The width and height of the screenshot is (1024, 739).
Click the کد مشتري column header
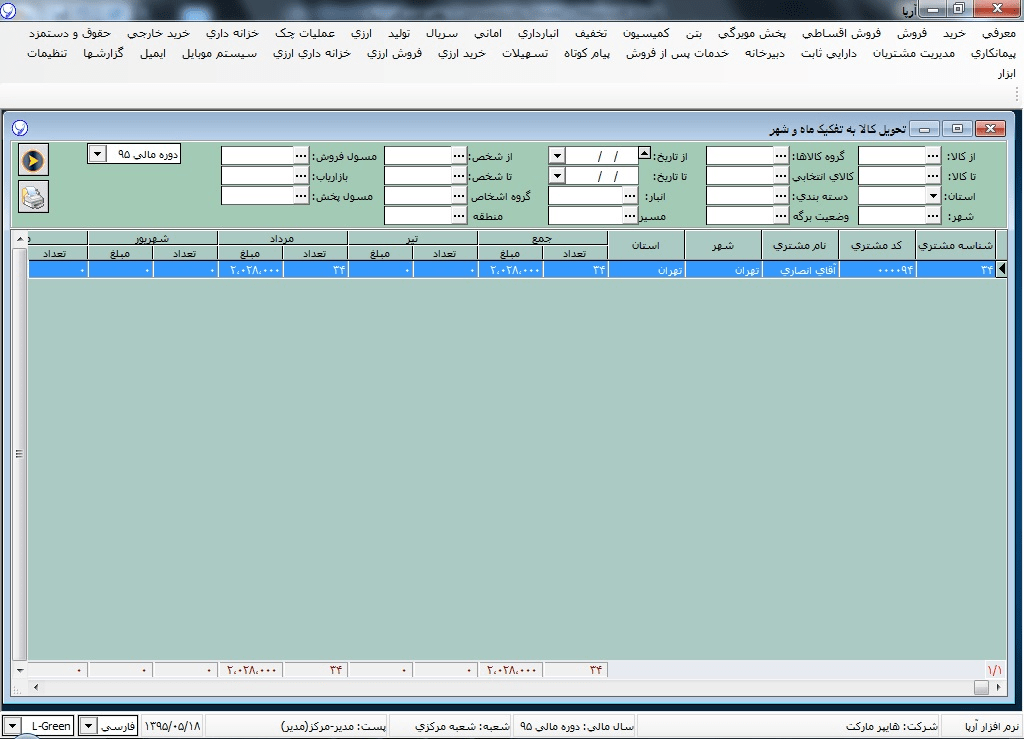(877, 245)
